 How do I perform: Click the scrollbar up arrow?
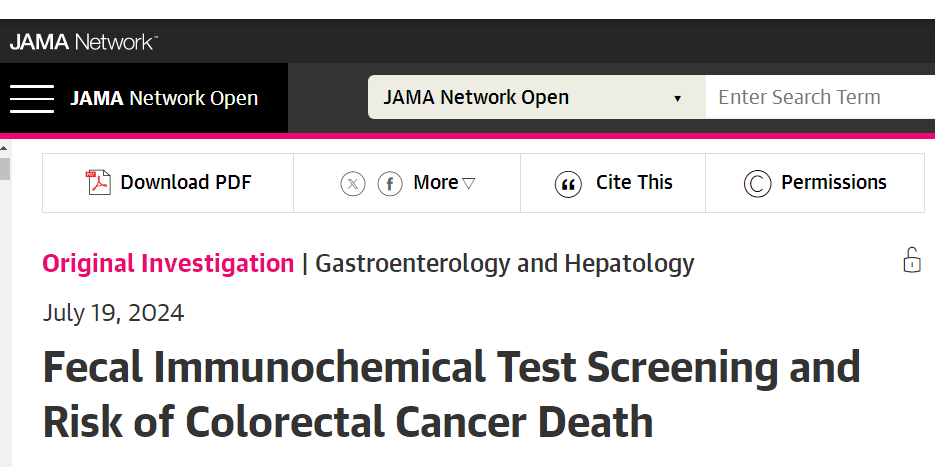click(x=5, y=149)
